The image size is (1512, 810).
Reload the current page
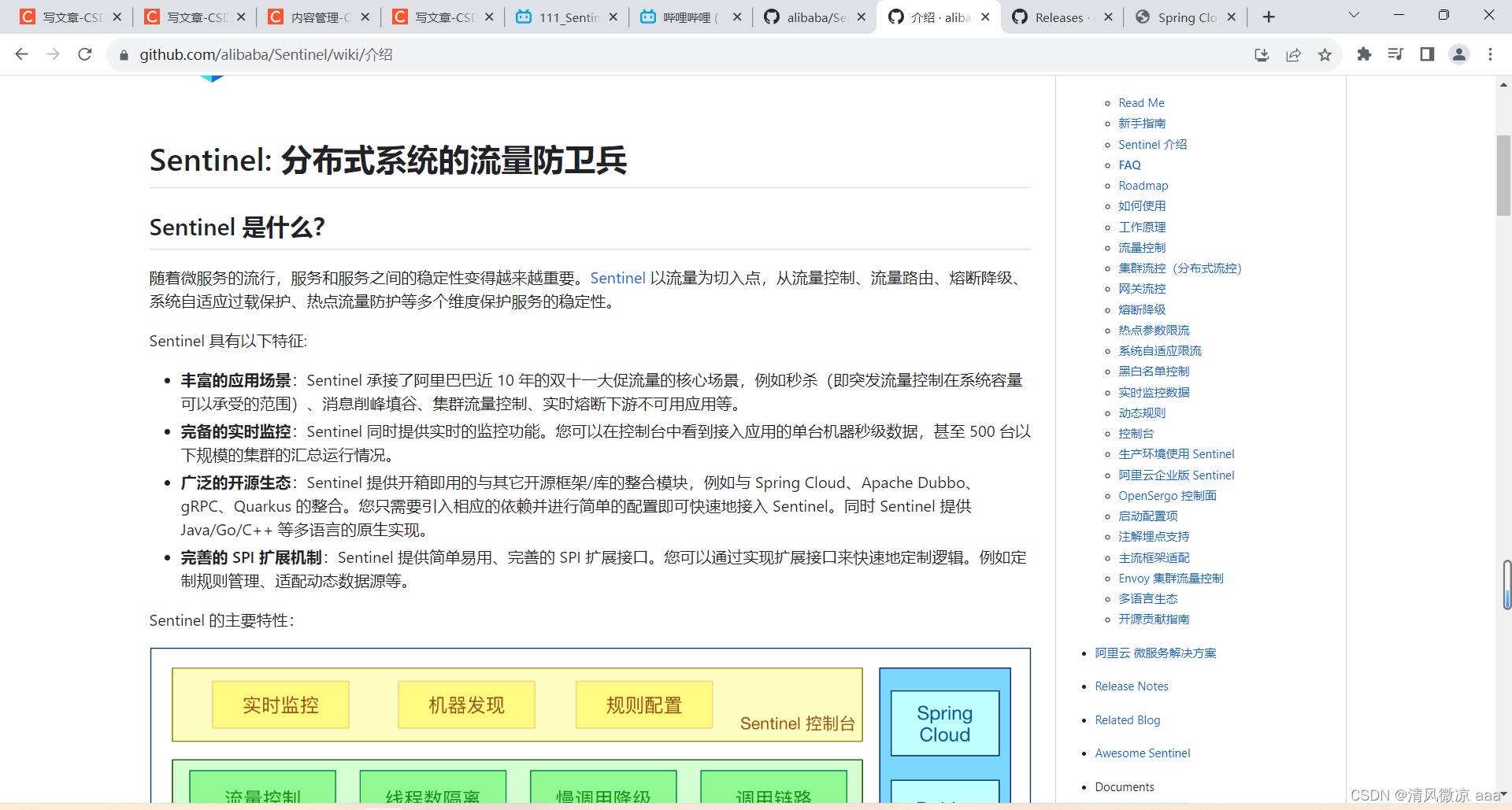(85, 54)
